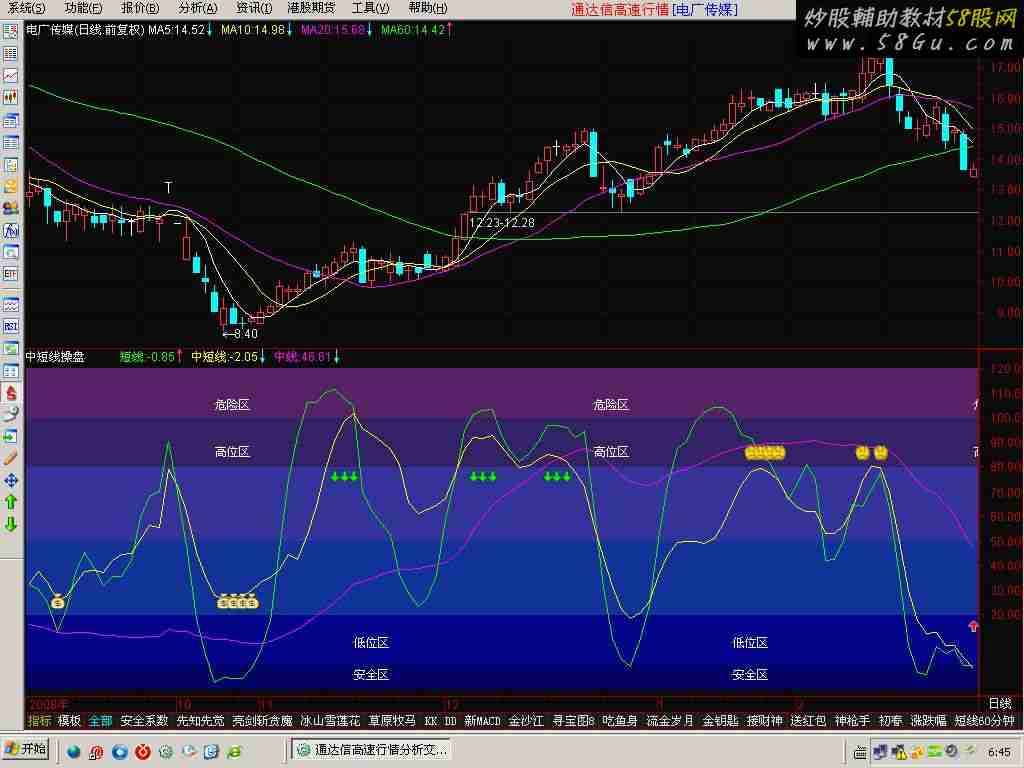Switch to the 流金岁月 indicator tab
The height and width of the screenshot is (768, 1024).
[x=670, y=721]
